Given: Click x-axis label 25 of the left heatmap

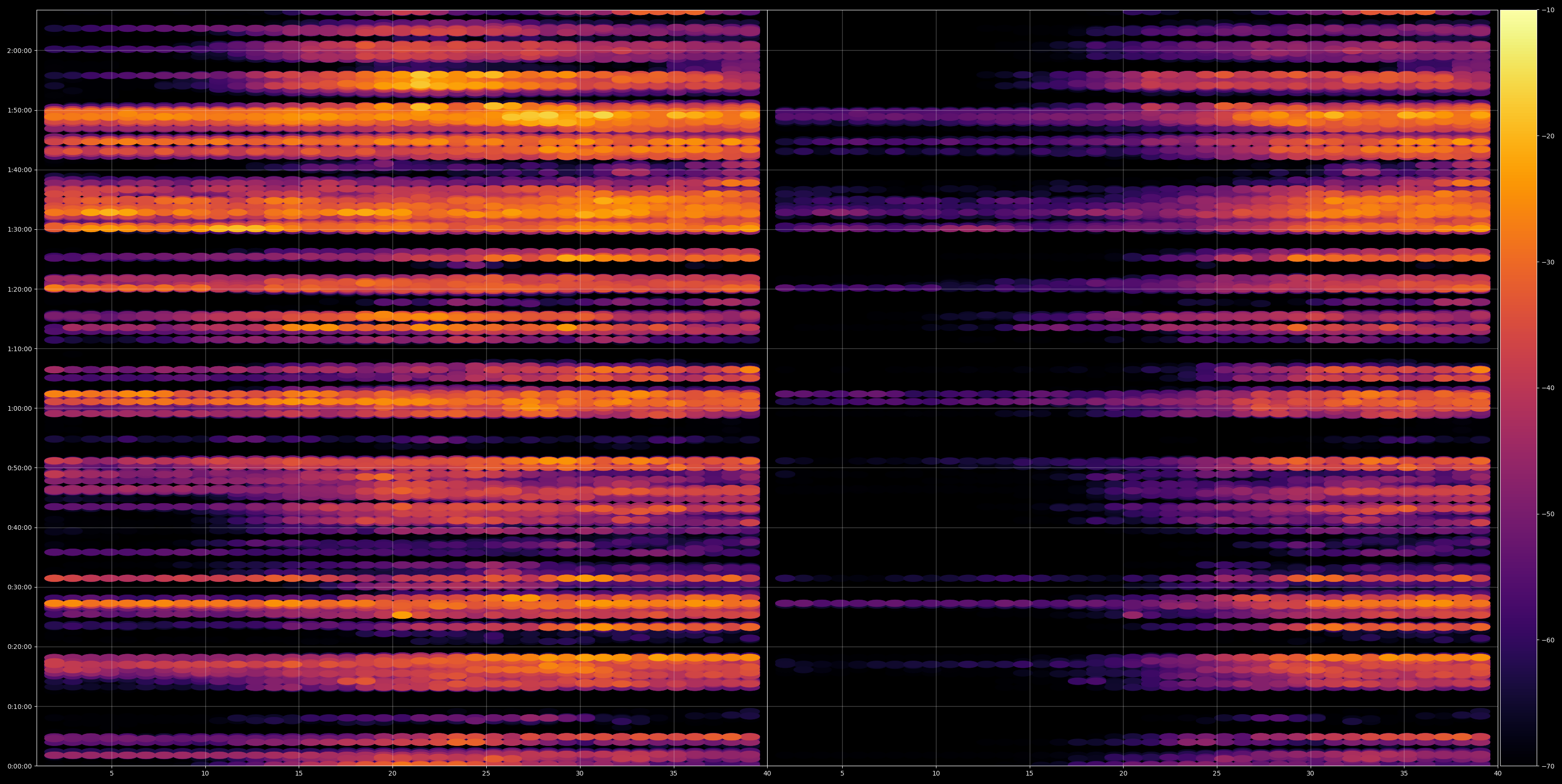Looking at the screenshot, I should click(x=486, y=774).
